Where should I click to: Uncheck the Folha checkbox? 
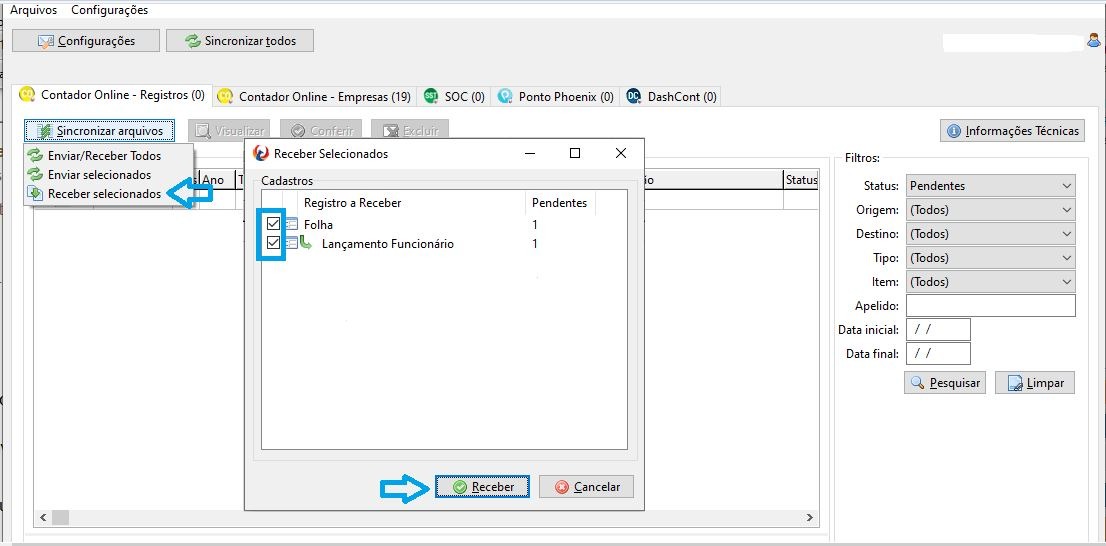pos(274,224)
